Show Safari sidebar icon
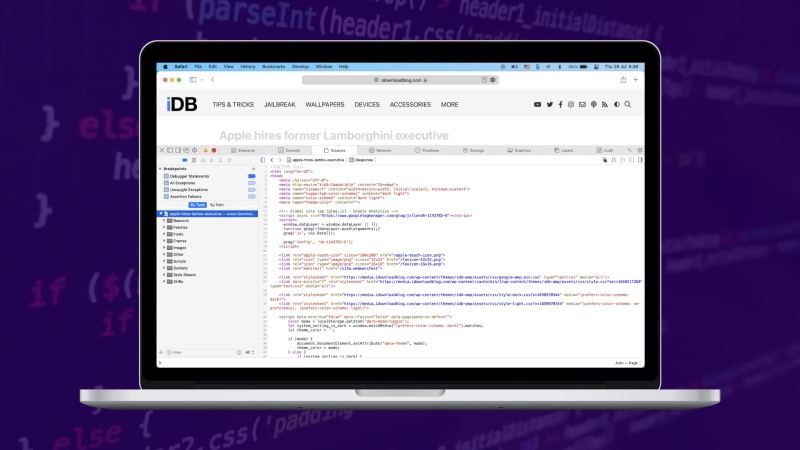800x450 pixels. pos(193,80)
